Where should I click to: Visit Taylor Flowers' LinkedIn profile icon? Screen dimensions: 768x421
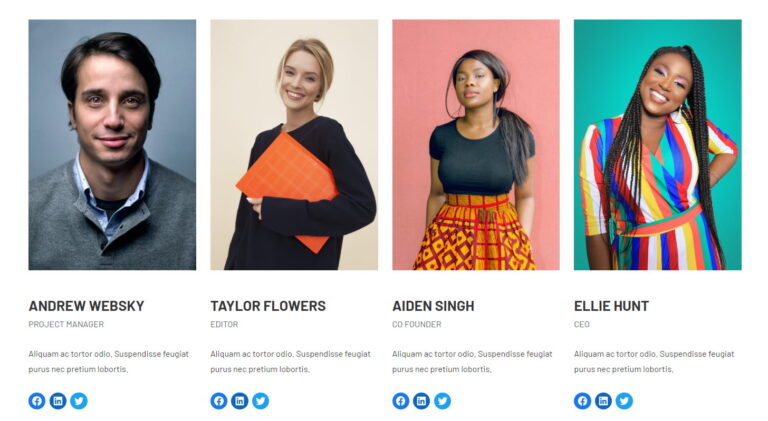click(240, 401)
